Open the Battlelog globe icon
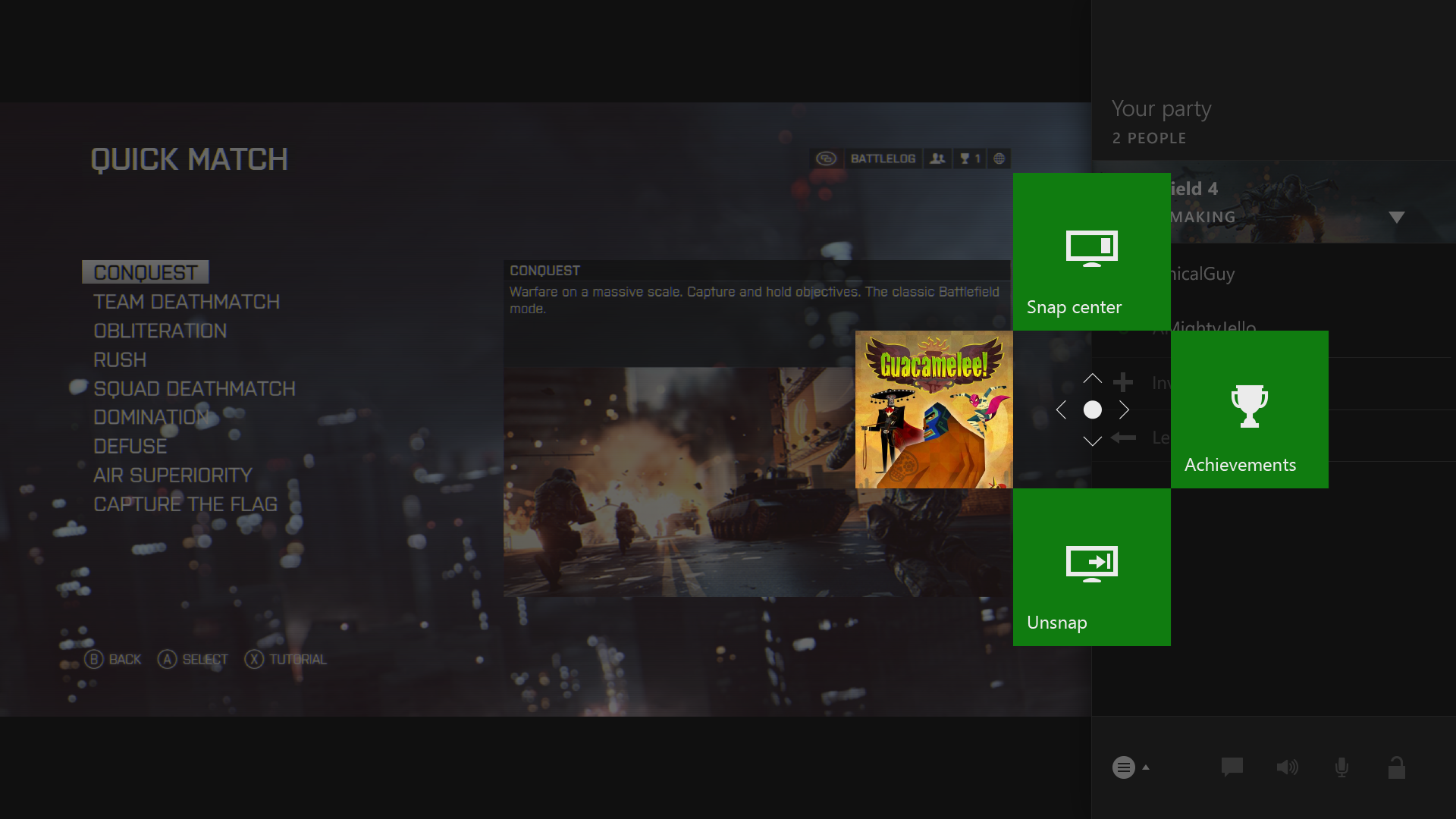Image resolution: width=1456 pixels, height=819 pixels. pyautogui.click(x=999, y=158)
